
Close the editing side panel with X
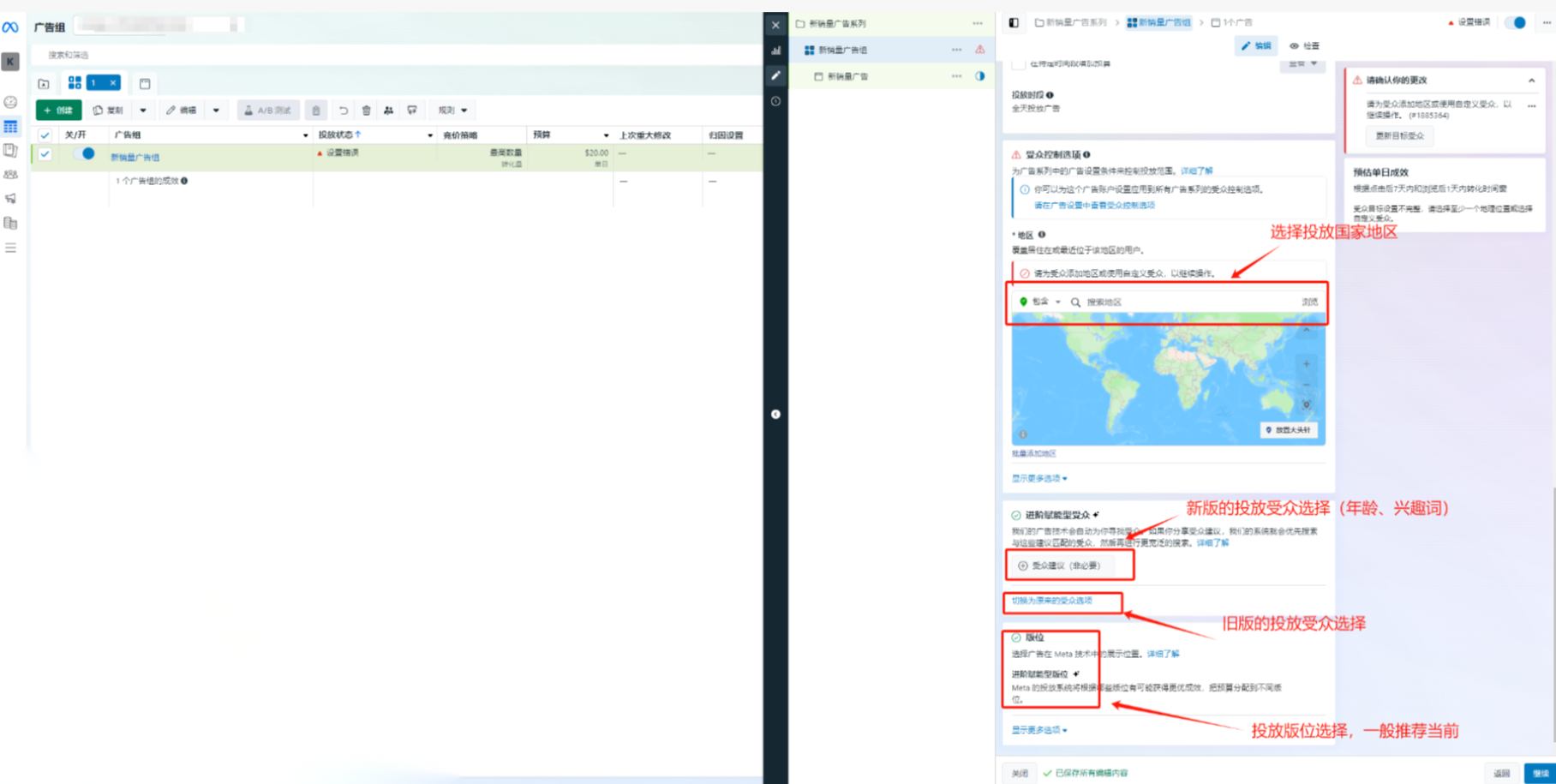(775, 25)
